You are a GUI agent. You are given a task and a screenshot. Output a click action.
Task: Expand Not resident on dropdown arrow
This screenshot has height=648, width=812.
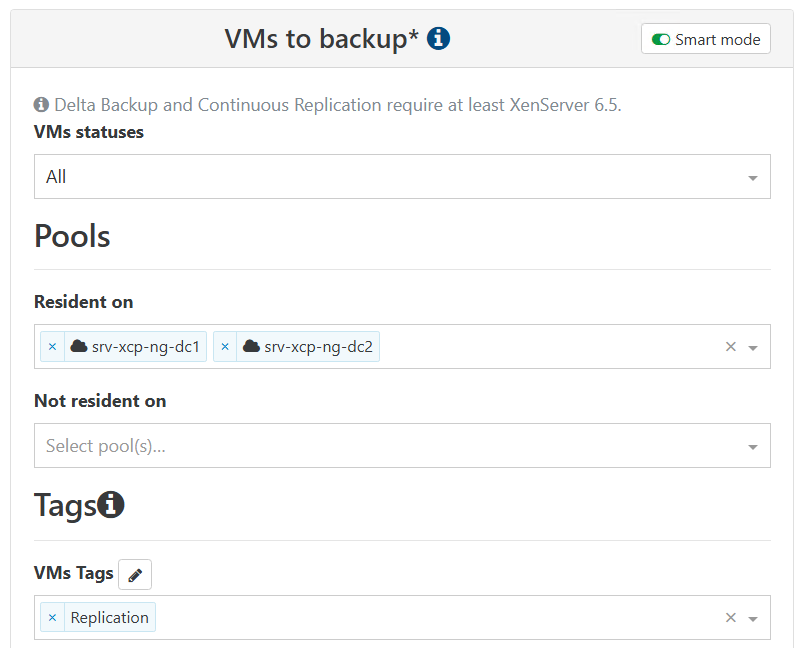pos(753,447)
